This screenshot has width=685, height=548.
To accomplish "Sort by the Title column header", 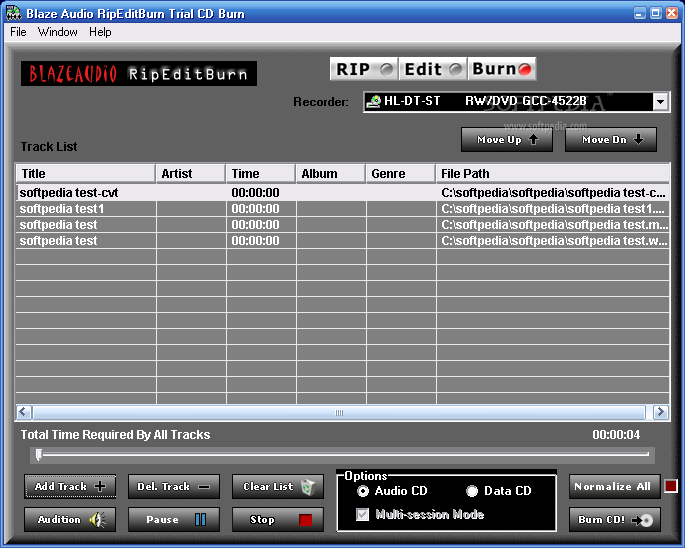I will click(86, 173).
